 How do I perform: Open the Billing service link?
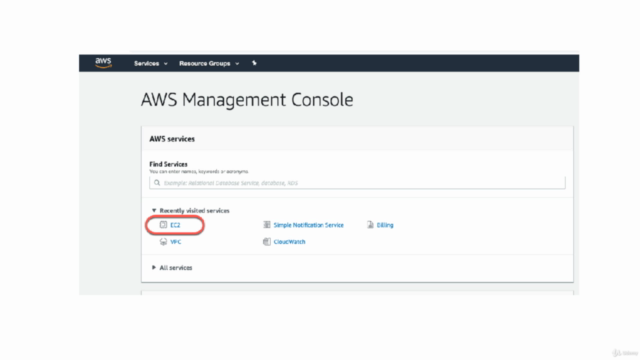pos(385,225)
